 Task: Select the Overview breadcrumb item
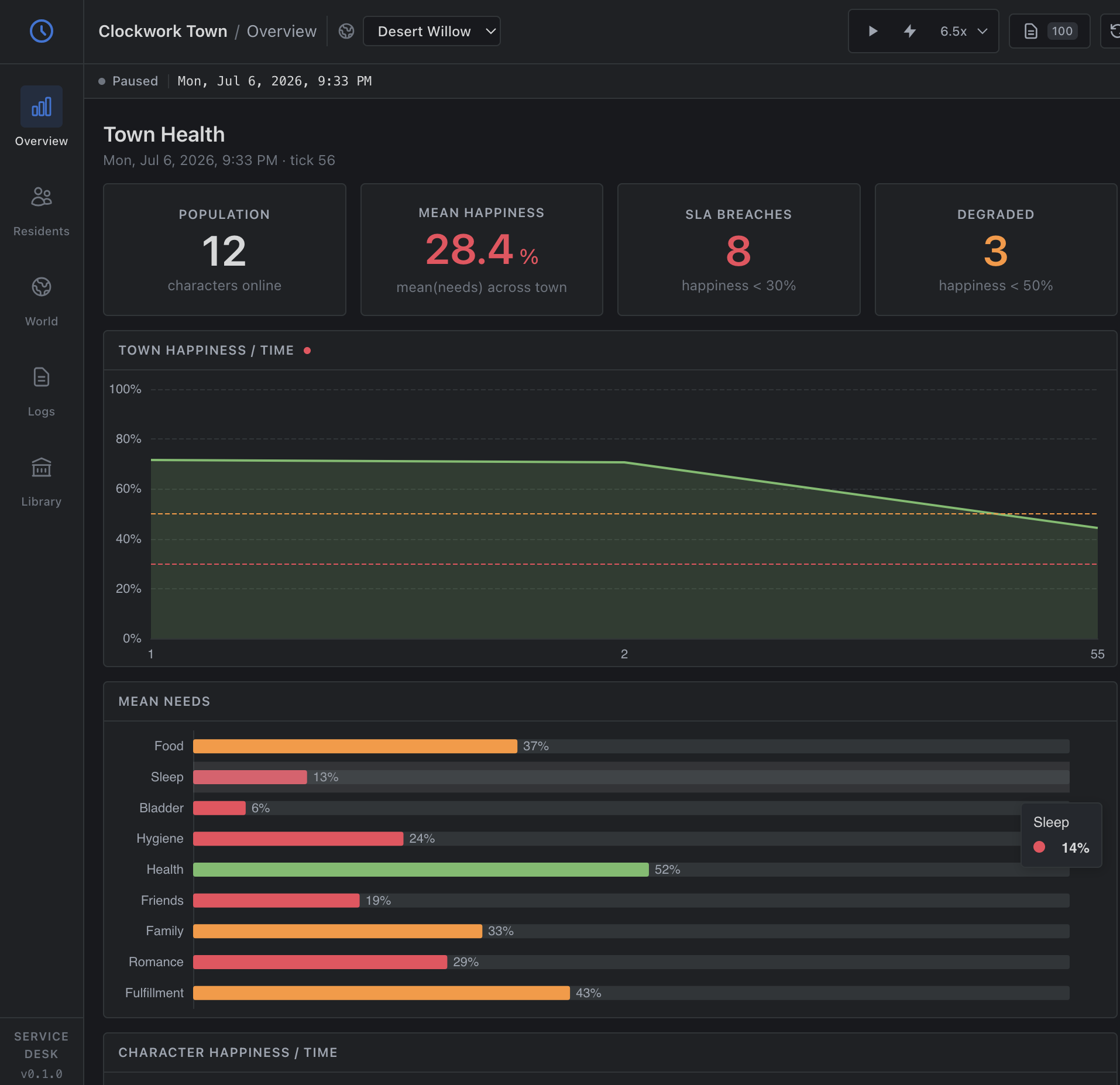click(x=281, y=31)
